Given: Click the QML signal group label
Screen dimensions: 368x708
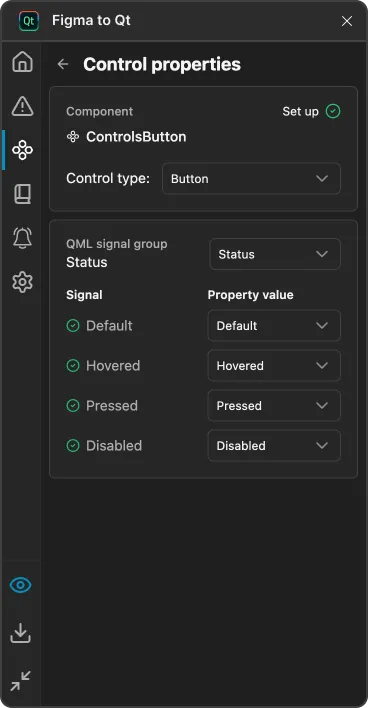Looking at the screenshot, I should 116,244.
